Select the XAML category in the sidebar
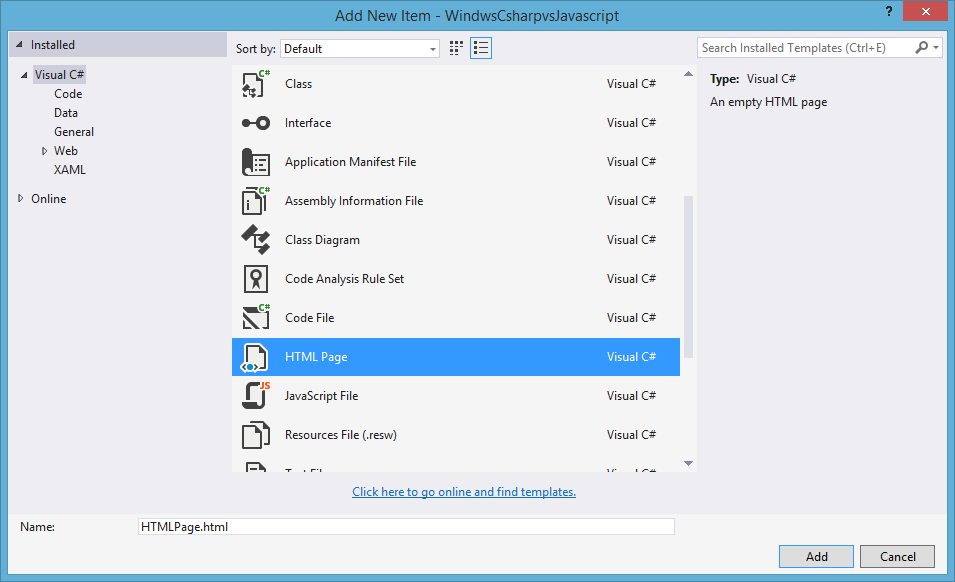This screenshot has width=955, height=582. tap(69, 169)
